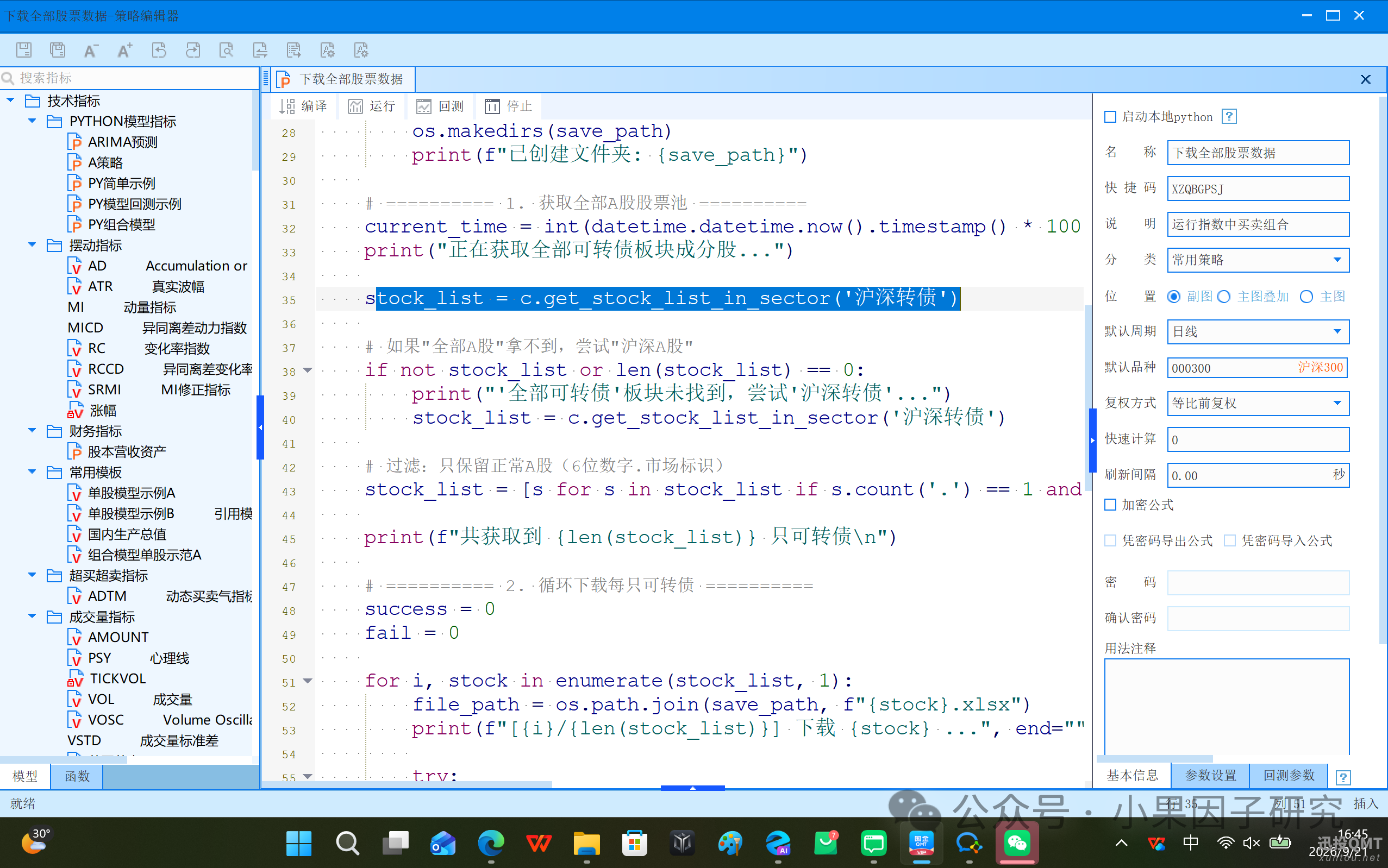Switch to the 回测参数 tab

1289,776
